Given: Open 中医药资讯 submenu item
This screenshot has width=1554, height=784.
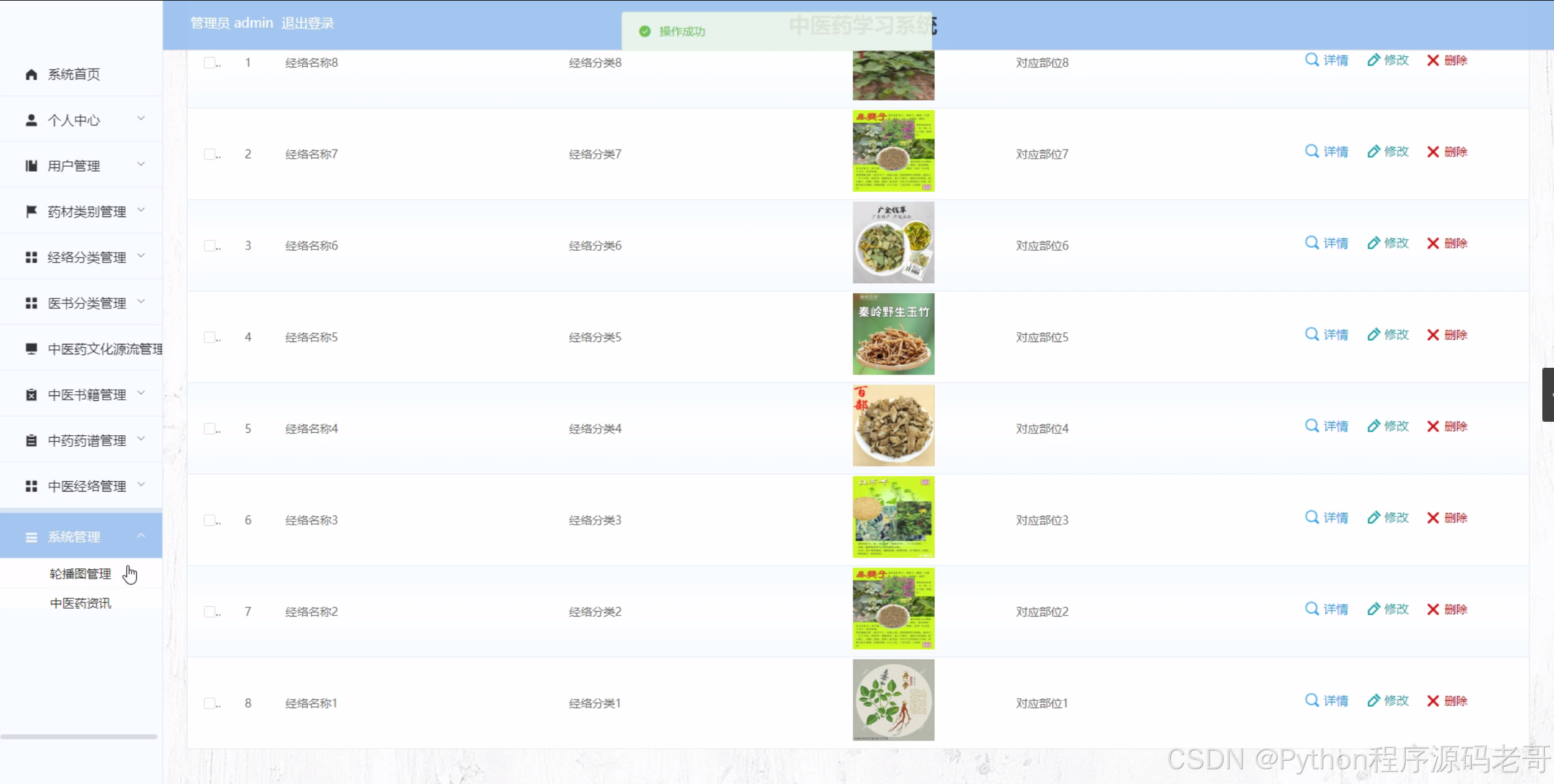Looking at the screenshot, I should (x=80, y=603).
